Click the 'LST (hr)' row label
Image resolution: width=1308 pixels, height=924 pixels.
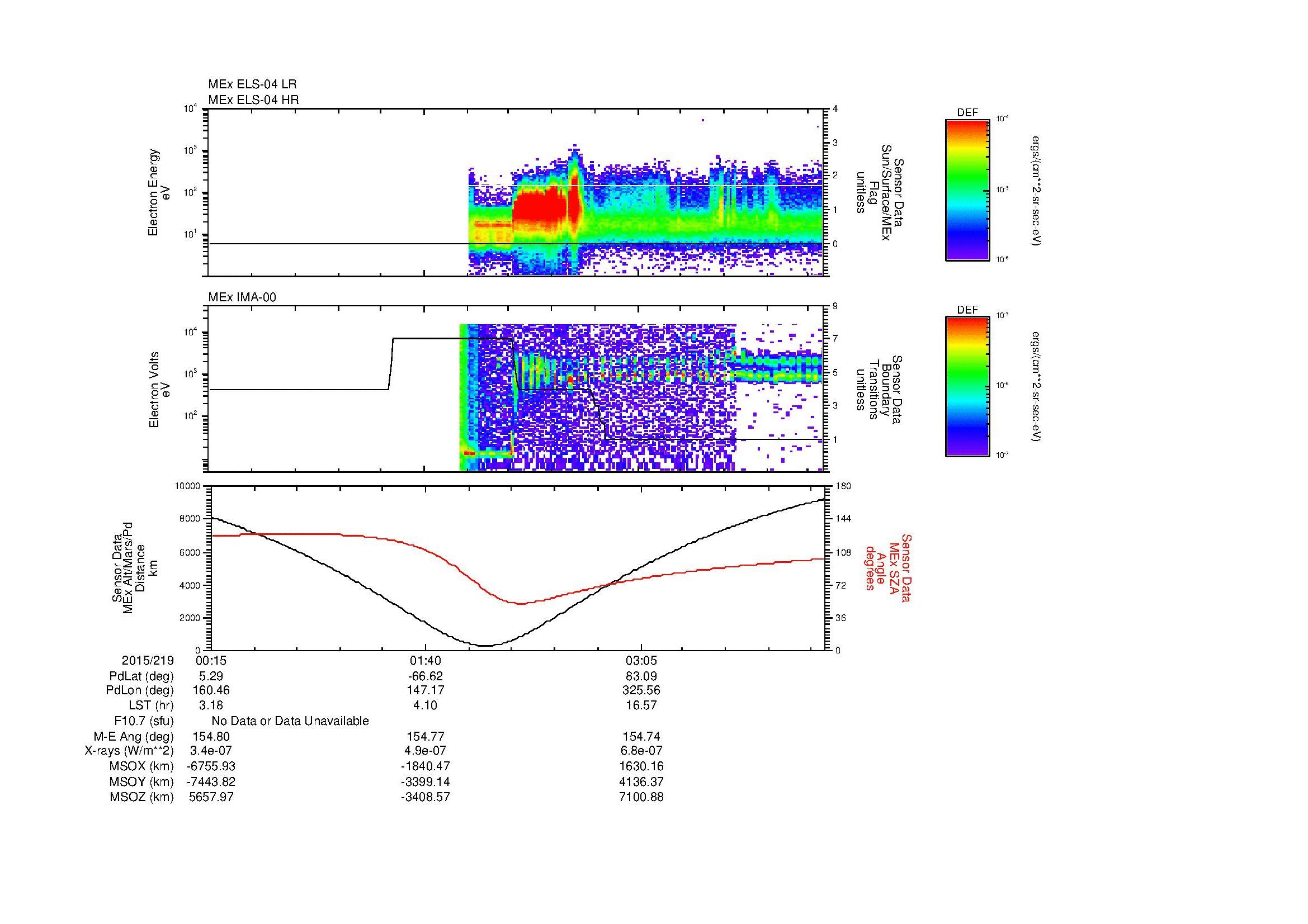(151, 705)
